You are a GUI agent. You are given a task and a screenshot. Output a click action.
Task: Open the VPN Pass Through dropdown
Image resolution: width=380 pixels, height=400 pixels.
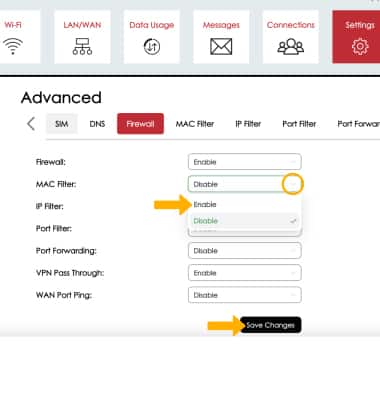[245, 273]
